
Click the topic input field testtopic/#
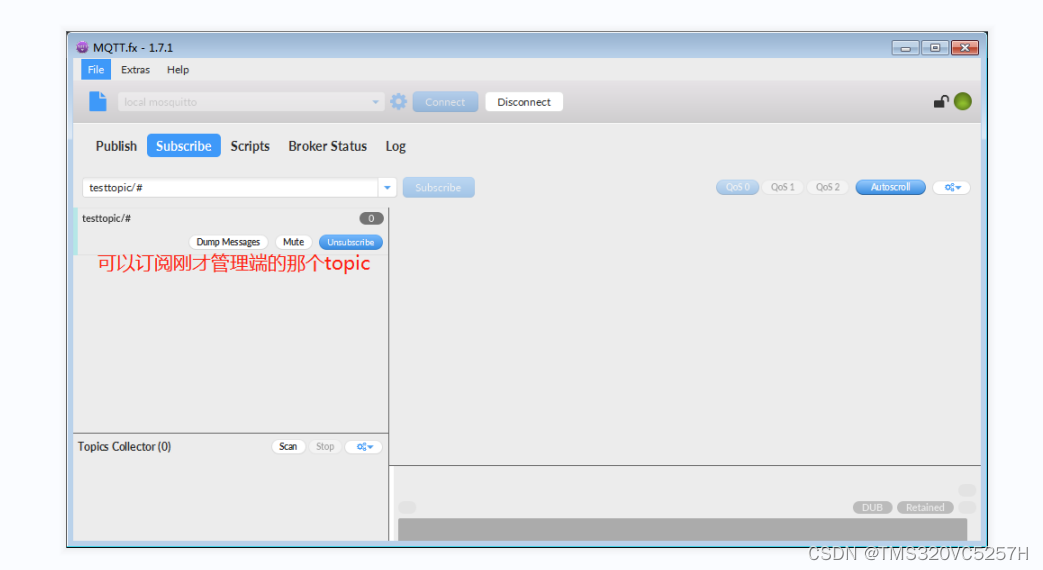tap(230, 188)
